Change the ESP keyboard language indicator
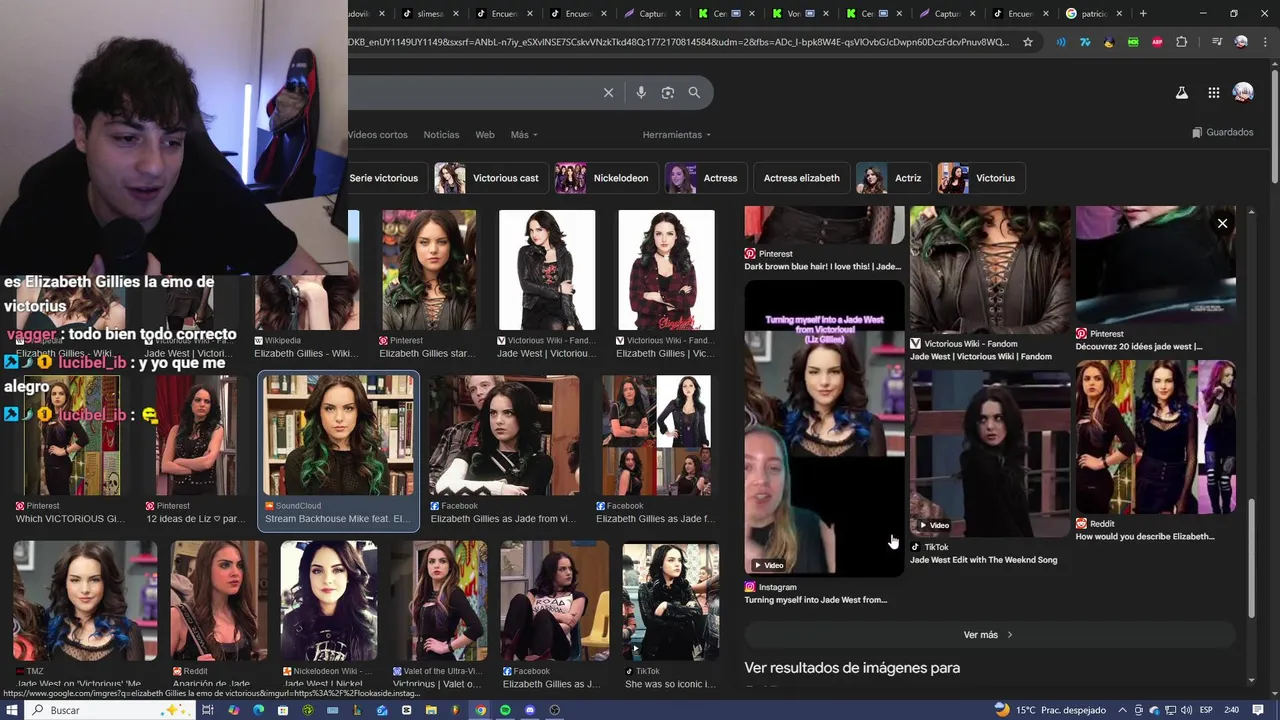This screenshot has width=1280, height=720. 1206,710
